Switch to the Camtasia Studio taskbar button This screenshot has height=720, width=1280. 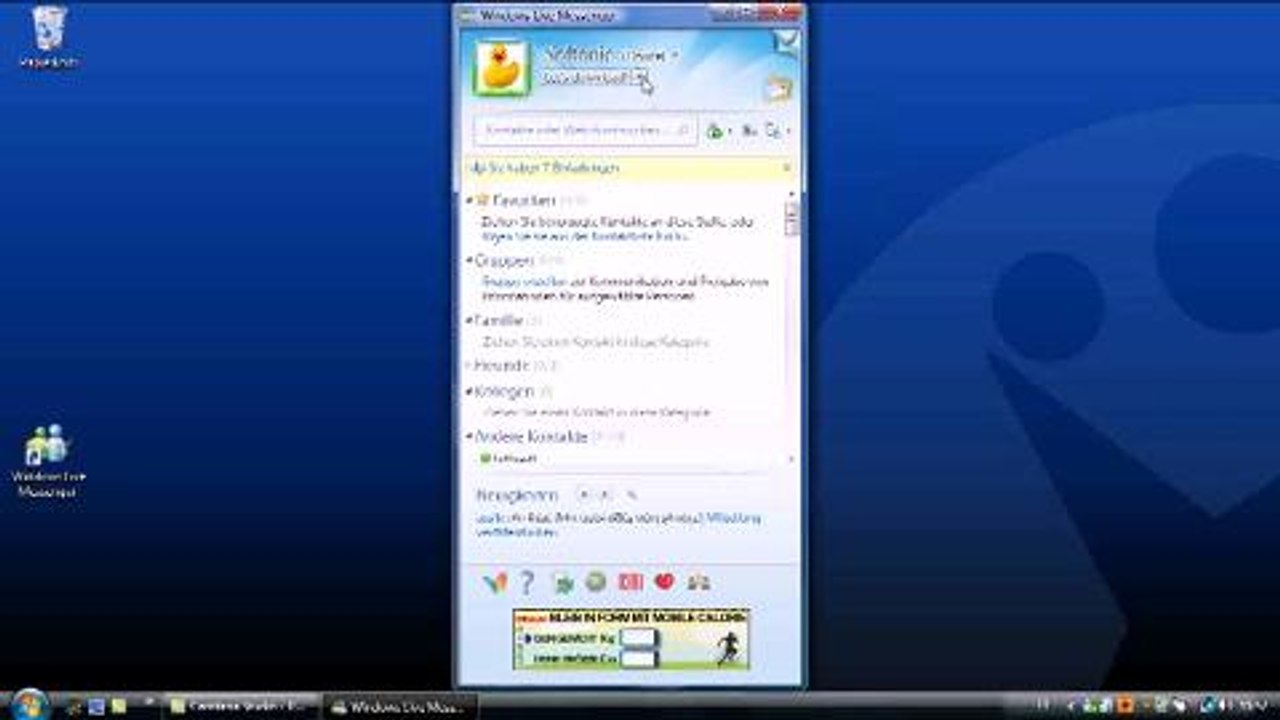[243, 707]
